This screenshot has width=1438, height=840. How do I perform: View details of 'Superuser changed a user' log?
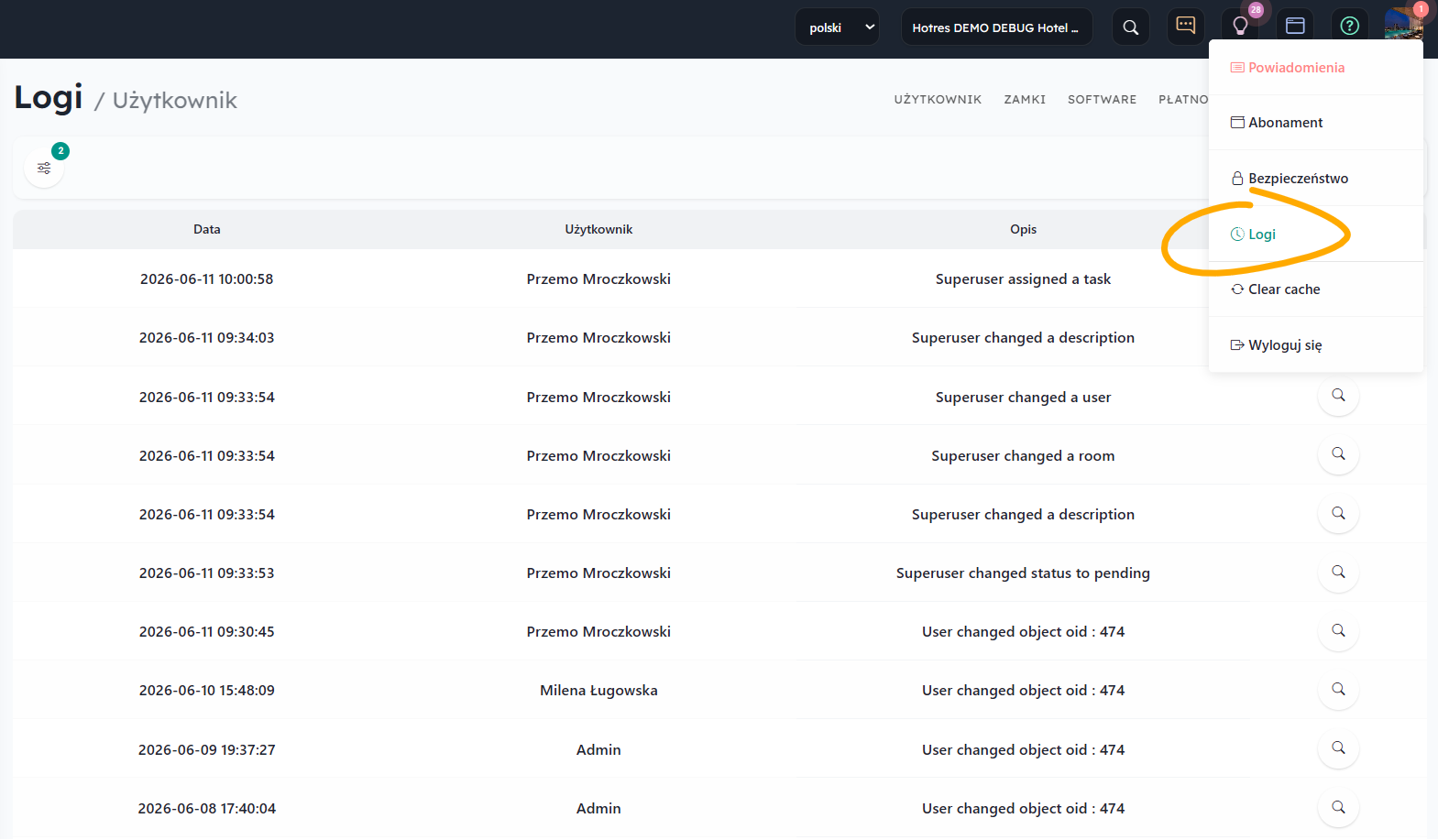(x=1338, y=396)
